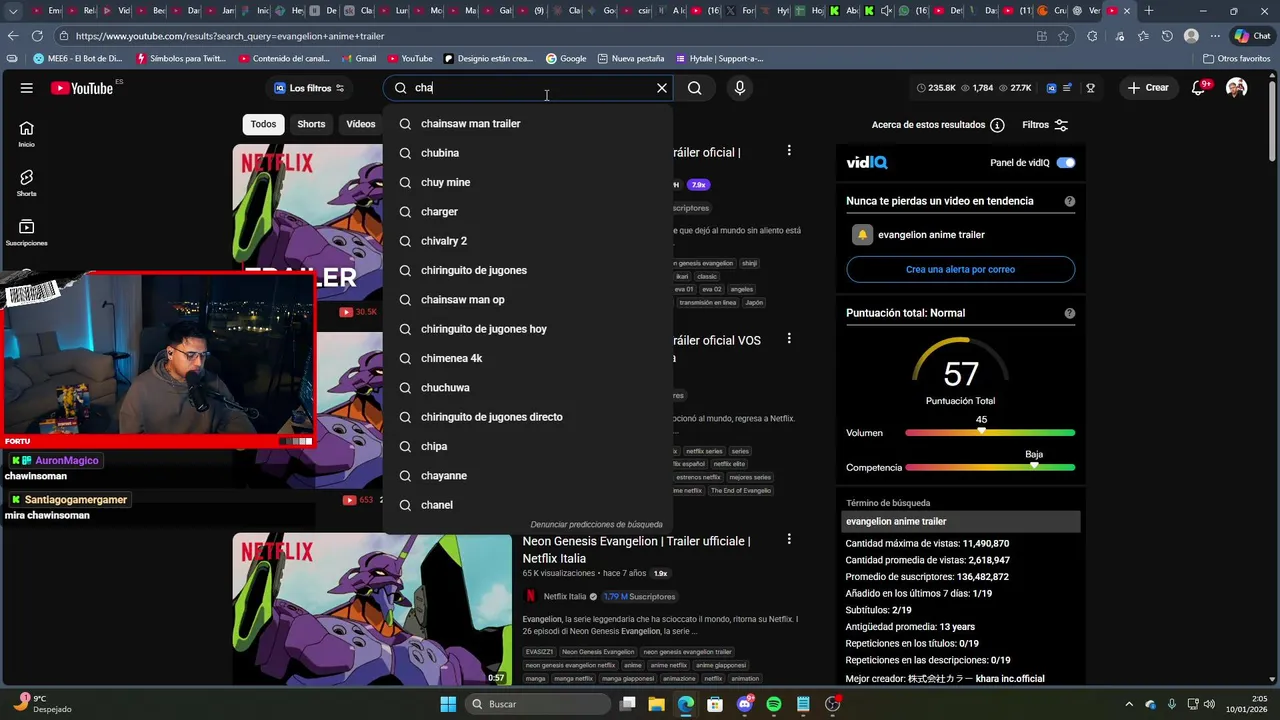The width and height of the screenshot is (1280, 720).
Task: Click the Windows taskbar Buscar box
Action: 538,704
